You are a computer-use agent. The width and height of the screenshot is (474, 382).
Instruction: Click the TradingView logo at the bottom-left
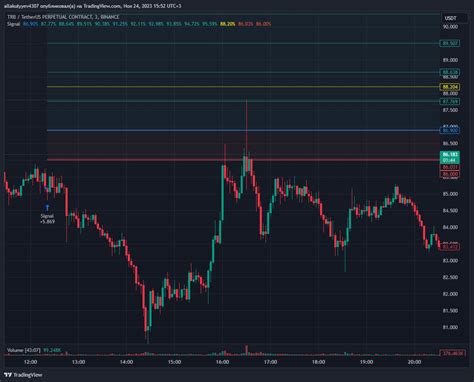(x=23, y=375)
